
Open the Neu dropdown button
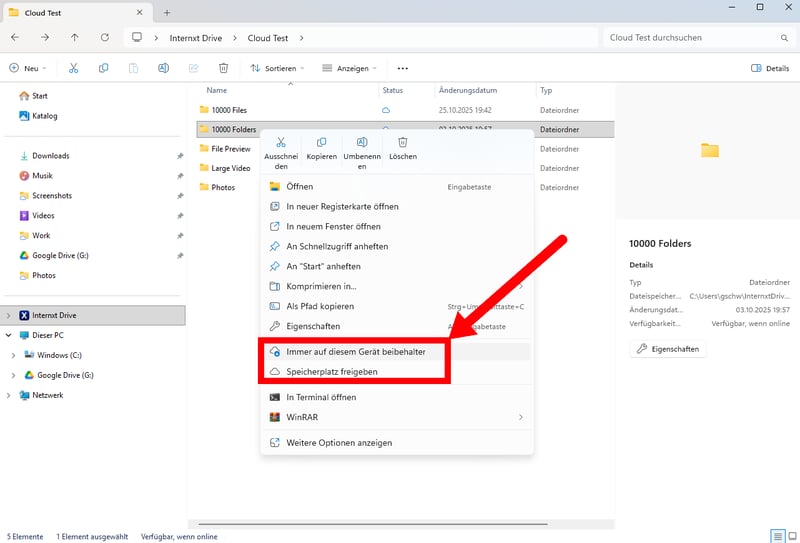(29, 68)
